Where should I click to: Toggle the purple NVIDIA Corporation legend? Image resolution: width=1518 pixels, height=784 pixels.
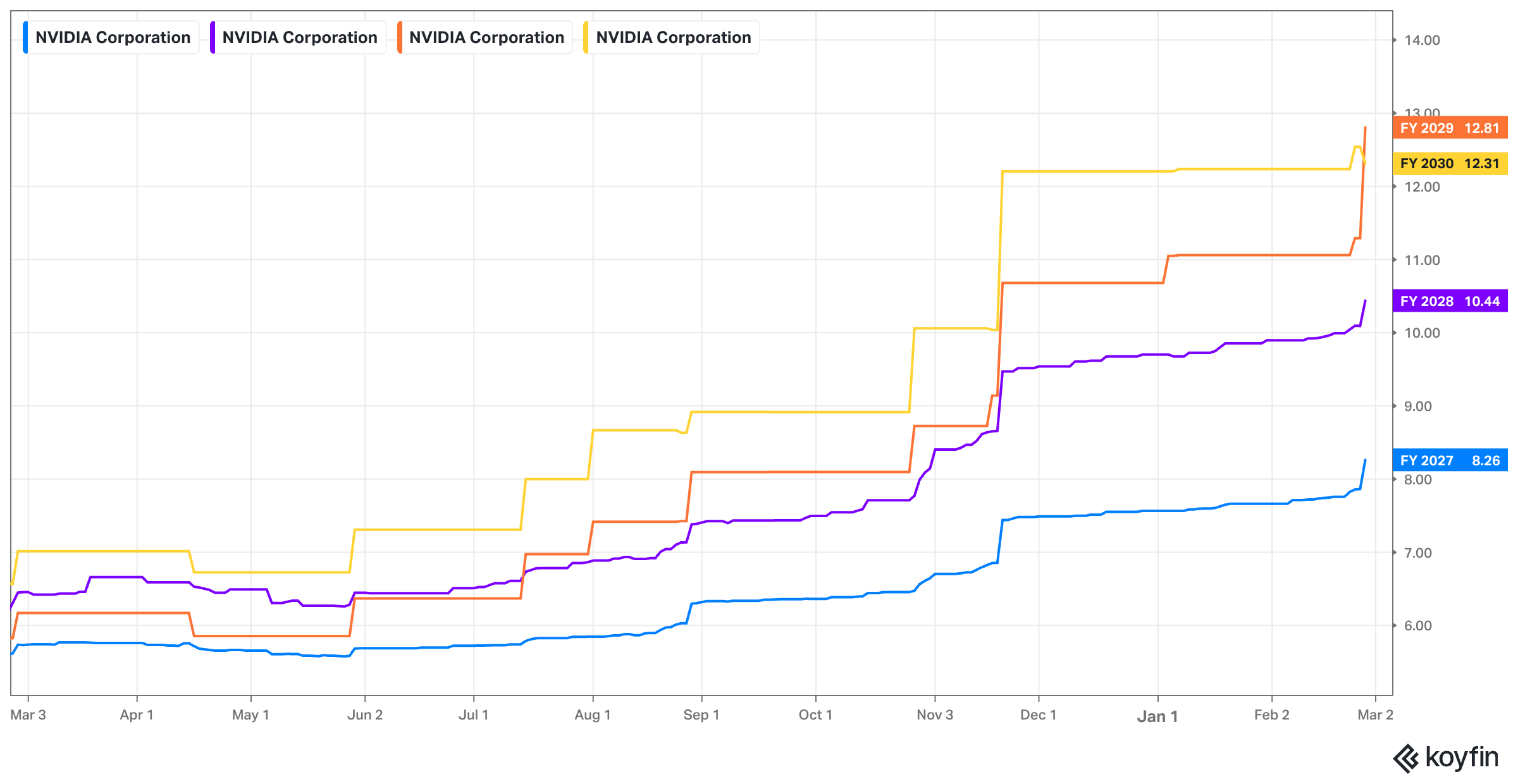[299, 37]
